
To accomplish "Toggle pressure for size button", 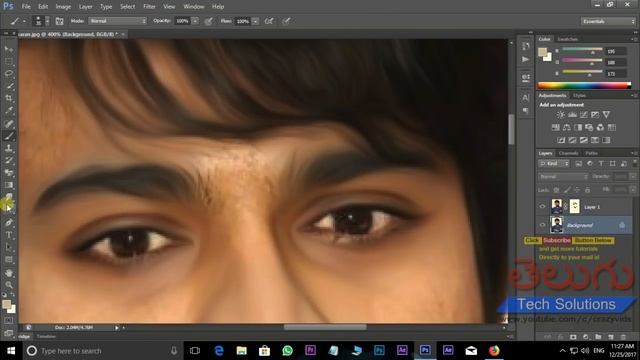I will coord(286,21).
